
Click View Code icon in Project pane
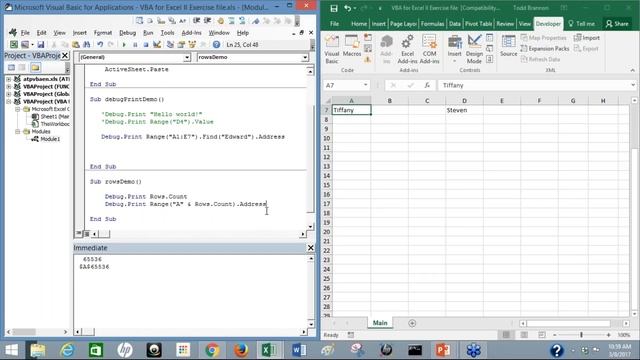(11, 67)
